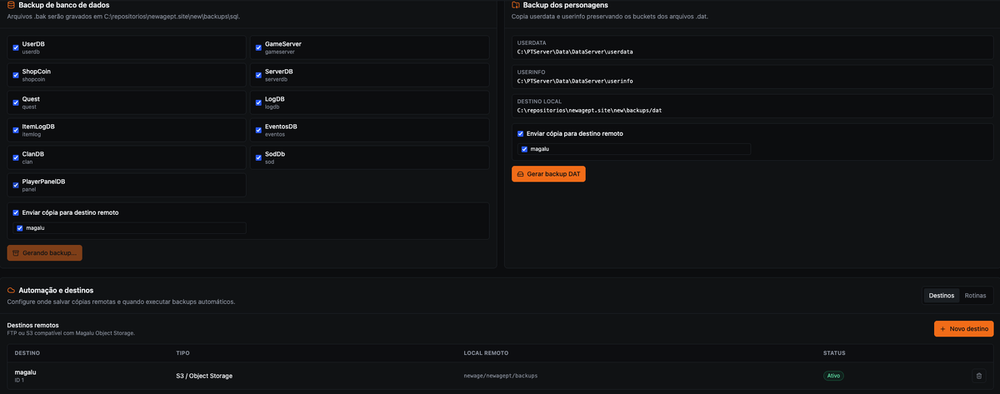Click the Destinos remotos heading
Screen dimensions: 1000x394
pyautogui.click(x=33, y=325)
